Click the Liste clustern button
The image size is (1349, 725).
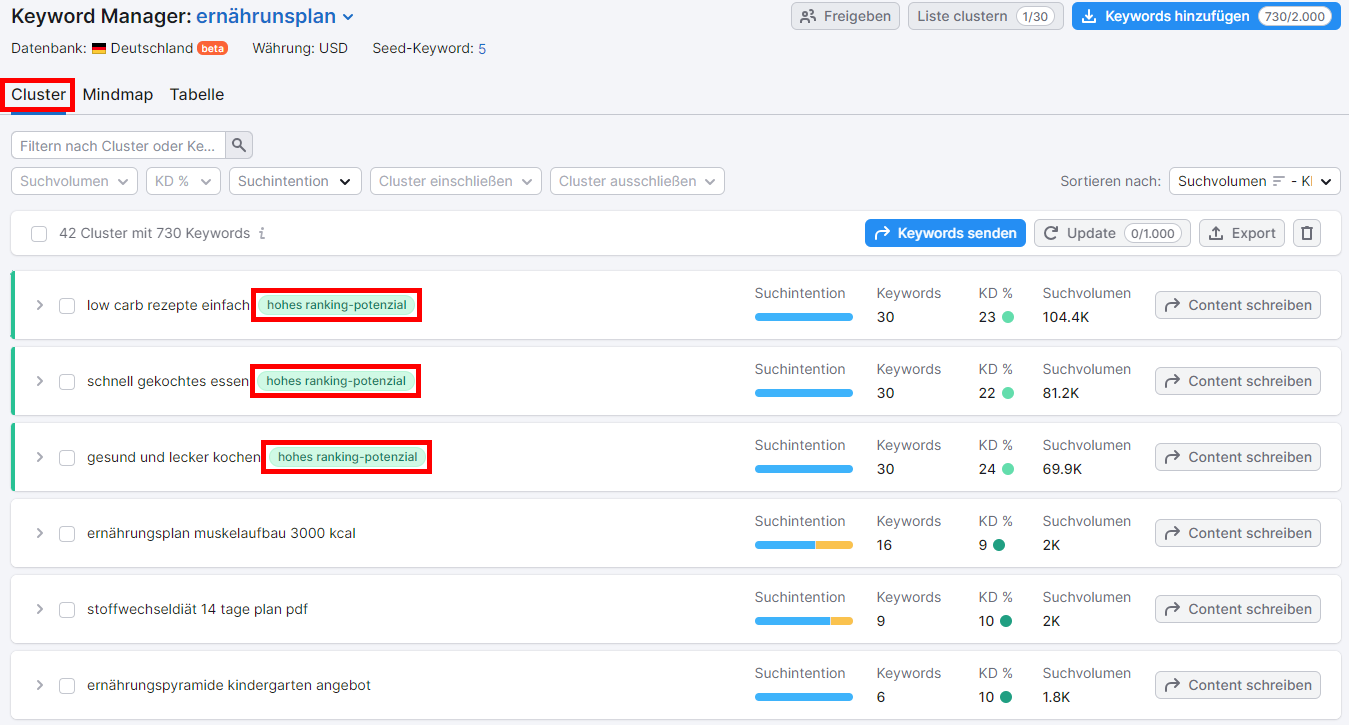986,16
